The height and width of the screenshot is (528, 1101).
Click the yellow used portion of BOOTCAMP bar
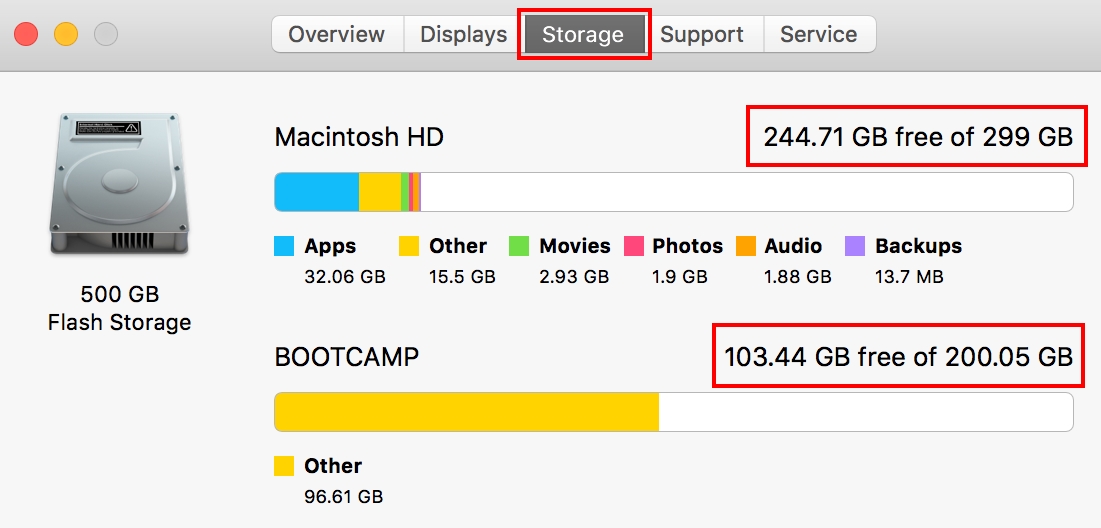466,412
